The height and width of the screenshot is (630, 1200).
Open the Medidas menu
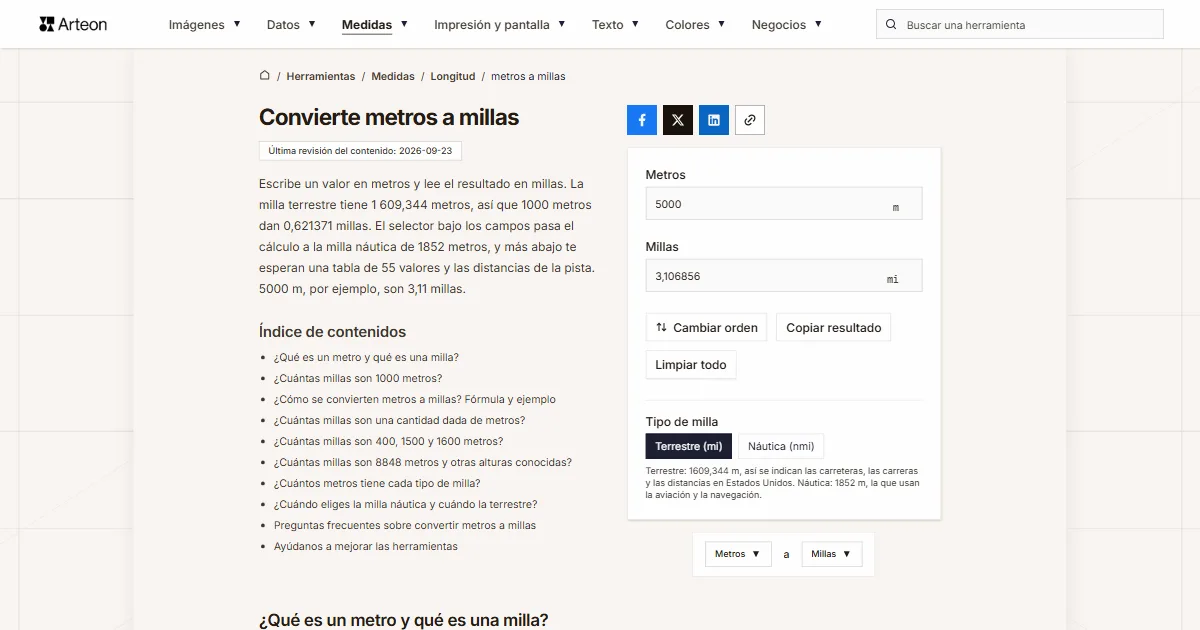[375, 25]
